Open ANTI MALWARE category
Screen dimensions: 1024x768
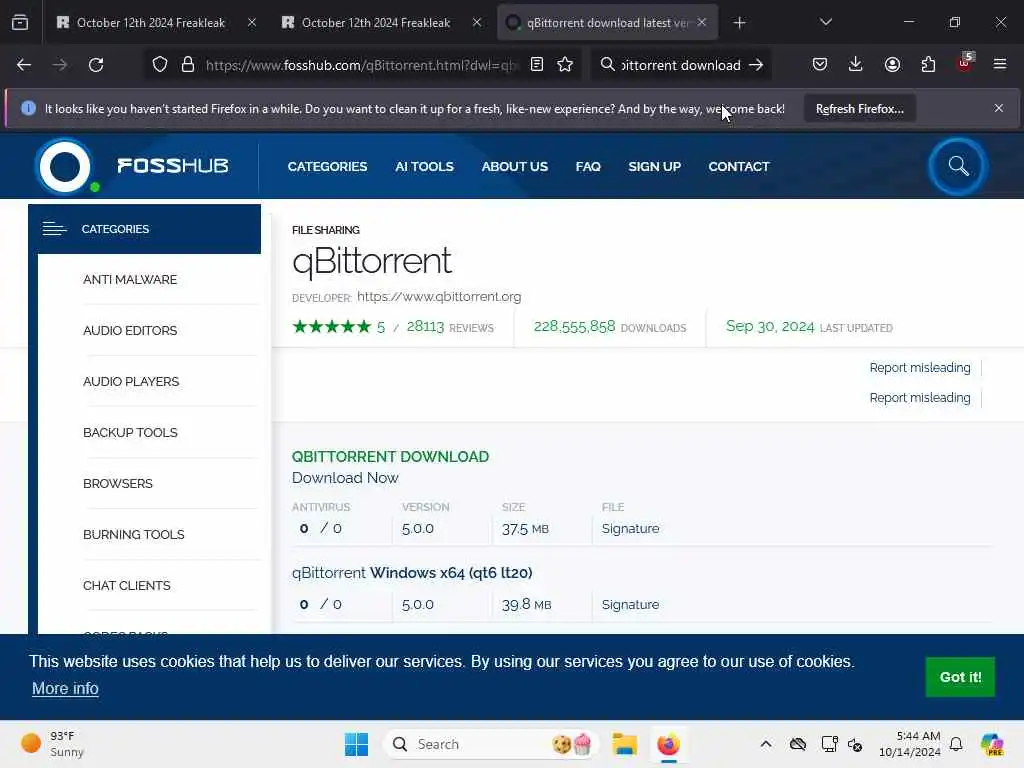(x=130, y=280)
